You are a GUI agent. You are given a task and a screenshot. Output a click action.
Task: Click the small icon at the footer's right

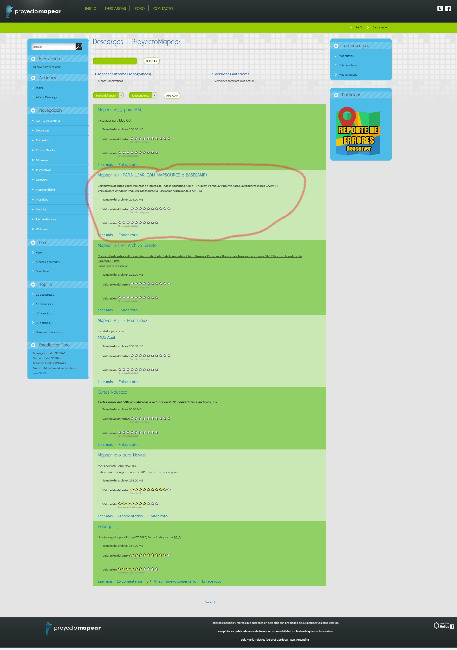444,626
